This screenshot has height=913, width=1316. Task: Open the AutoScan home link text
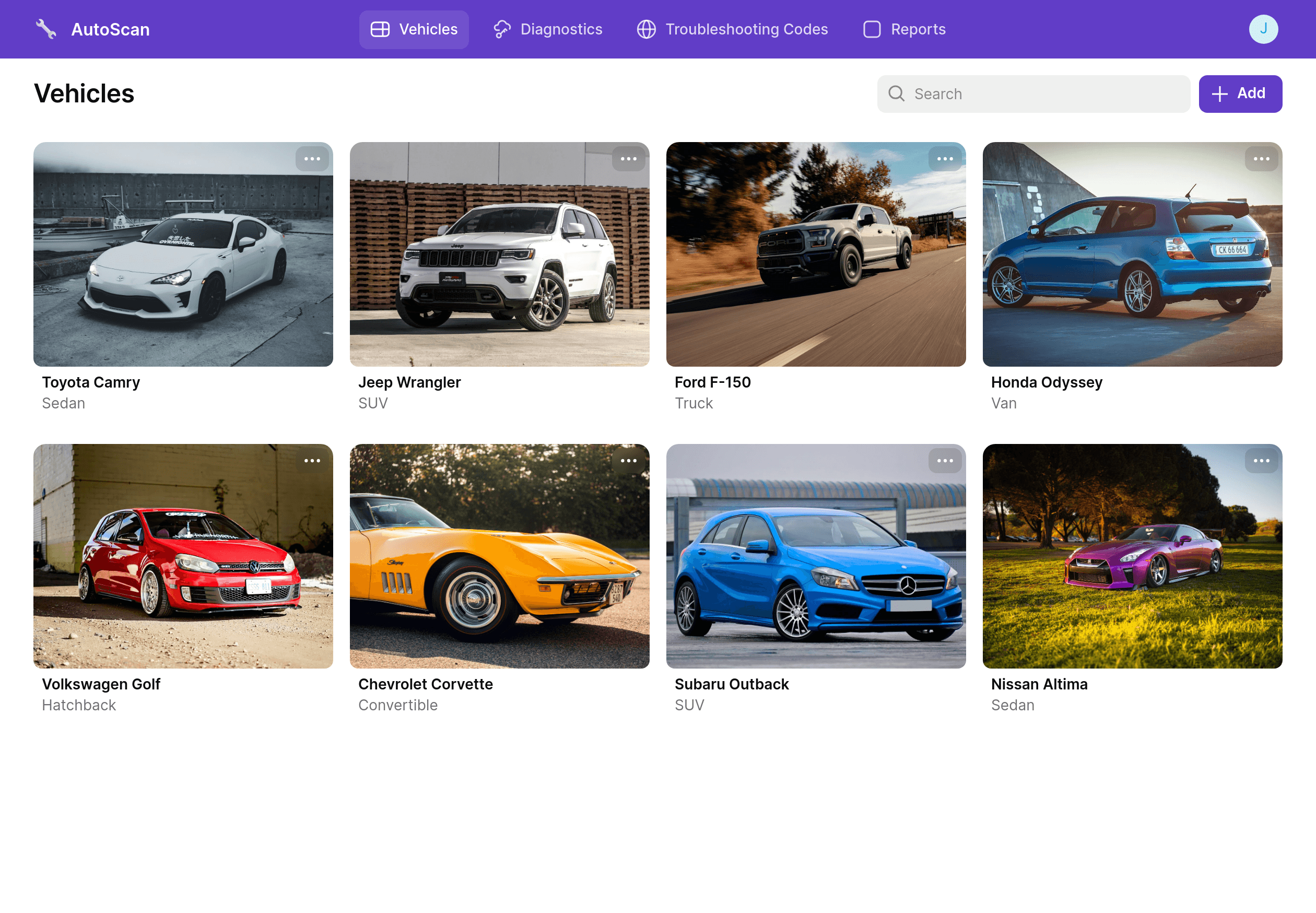pyautogui.click(x=110, y=29)
